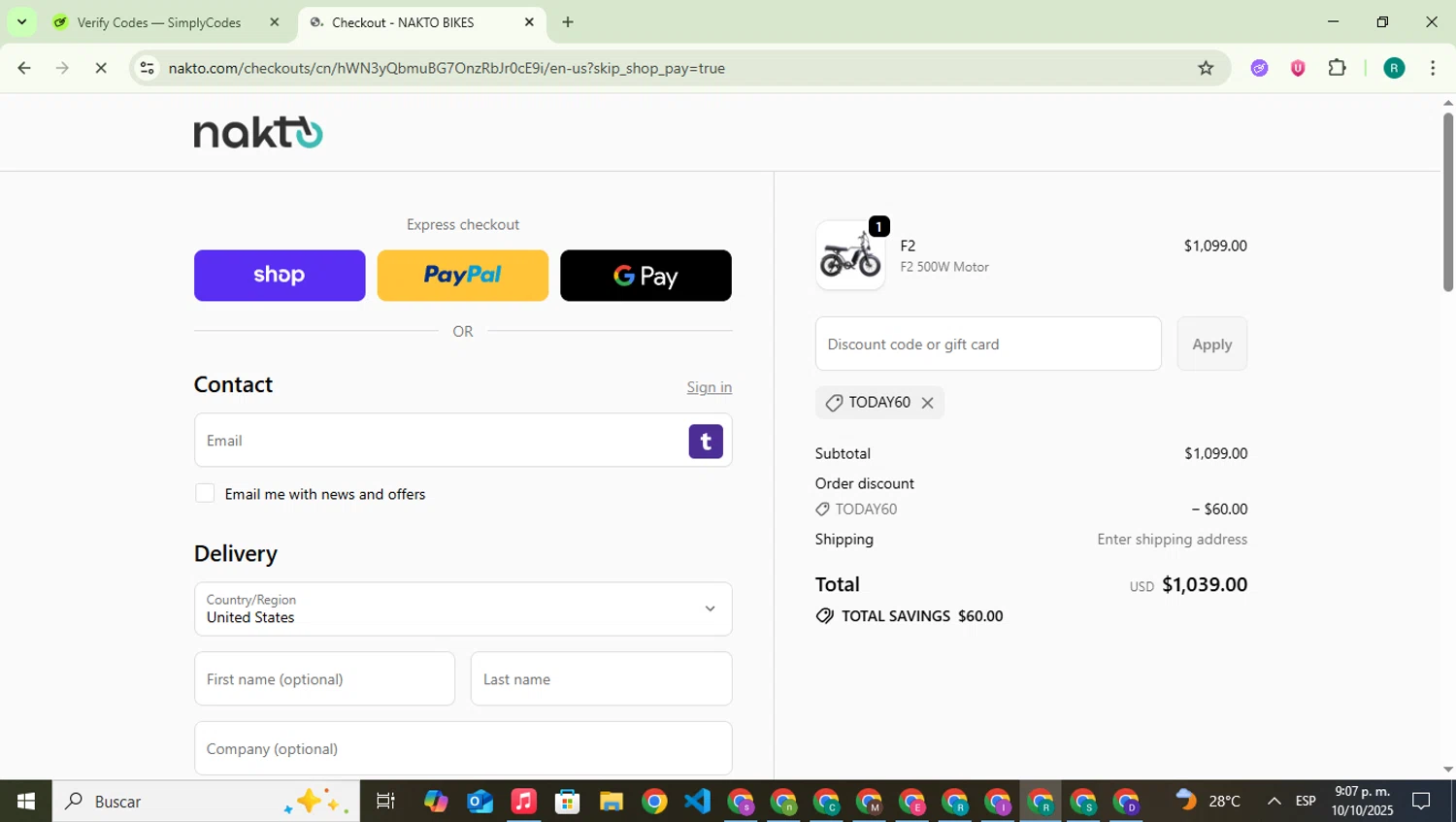
Task: Switch to Verify Codes — SimplyCodes tab
Action: [158, 22]
